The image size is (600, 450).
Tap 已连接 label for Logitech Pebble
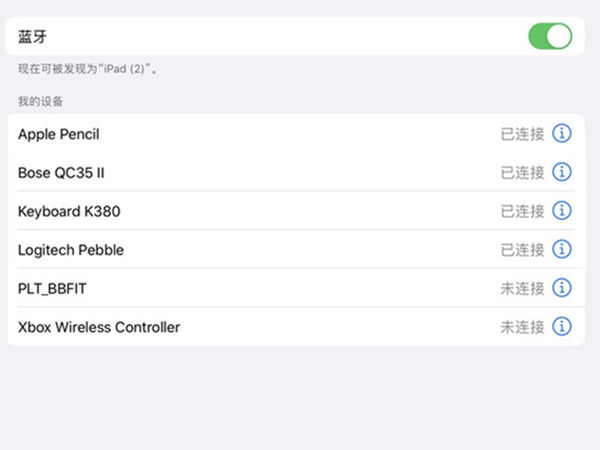click(x=522, y=249)
